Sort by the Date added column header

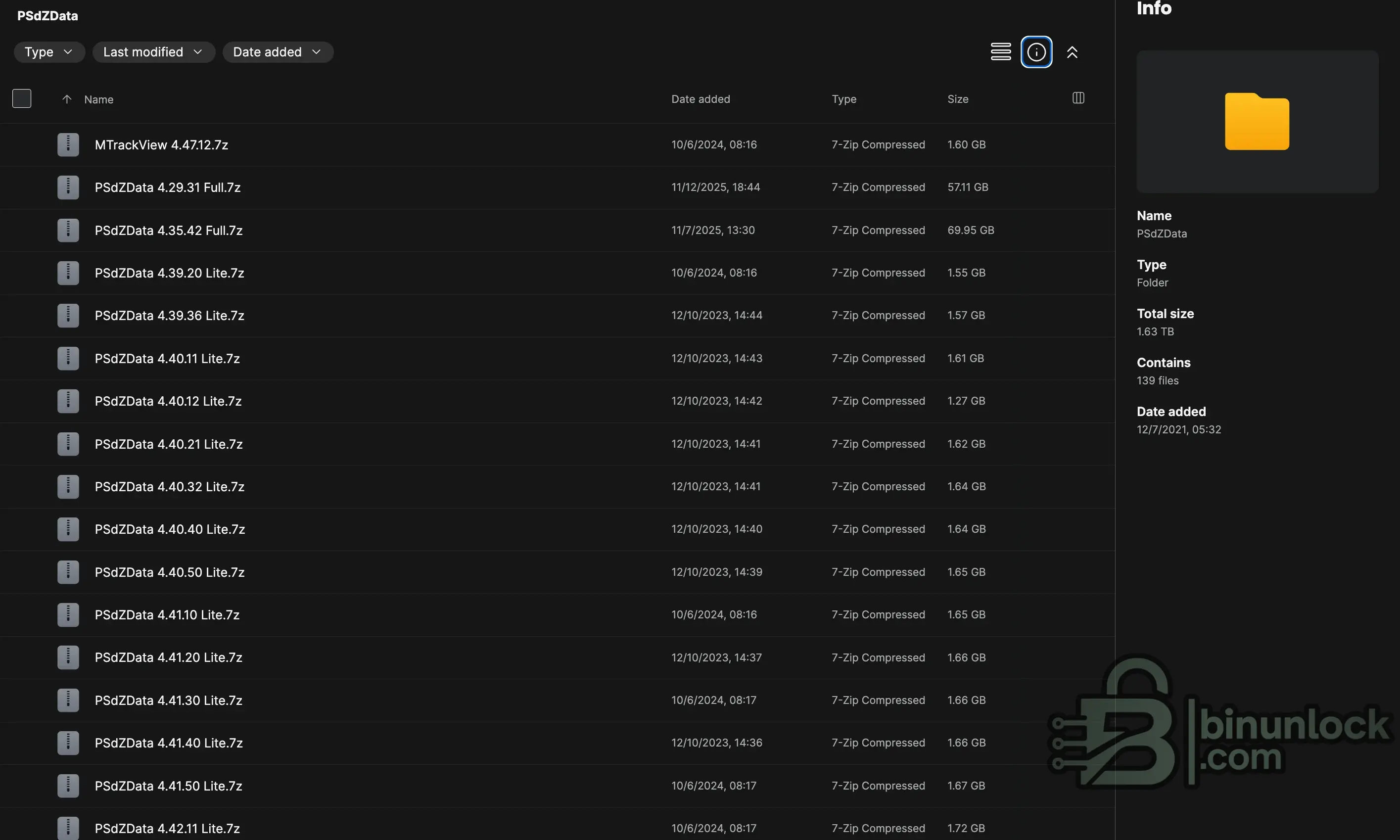(700, 99)
